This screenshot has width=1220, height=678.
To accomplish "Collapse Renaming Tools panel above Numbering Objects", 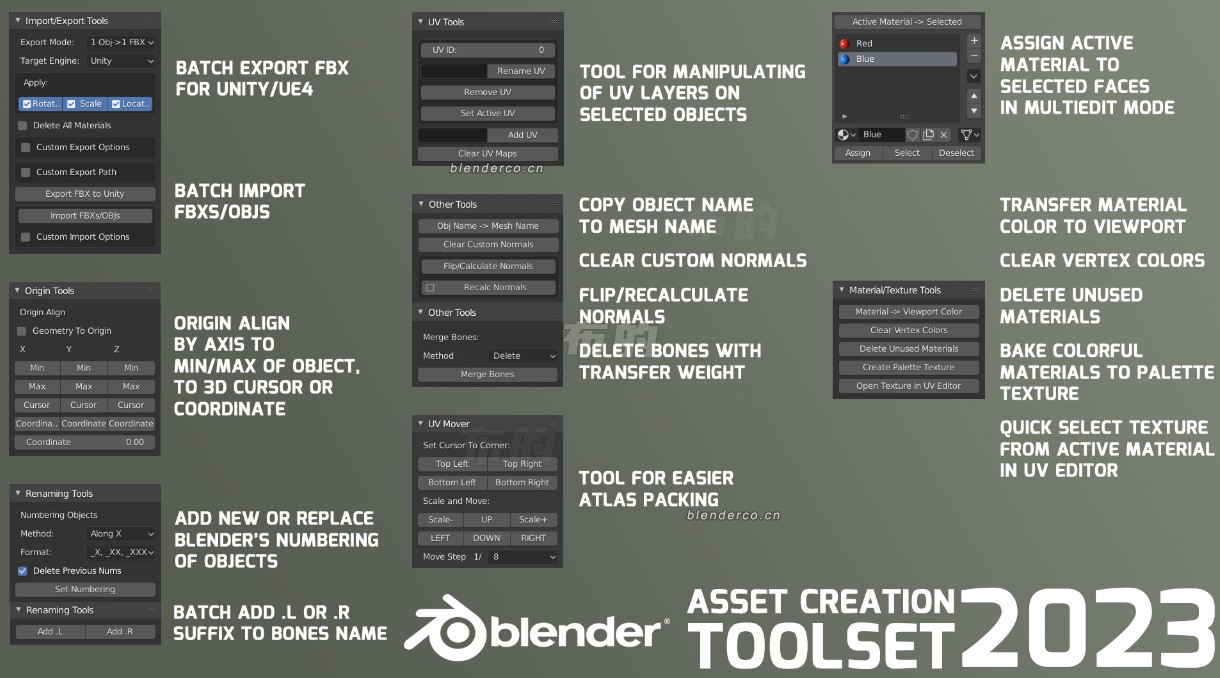I will 17,494.
